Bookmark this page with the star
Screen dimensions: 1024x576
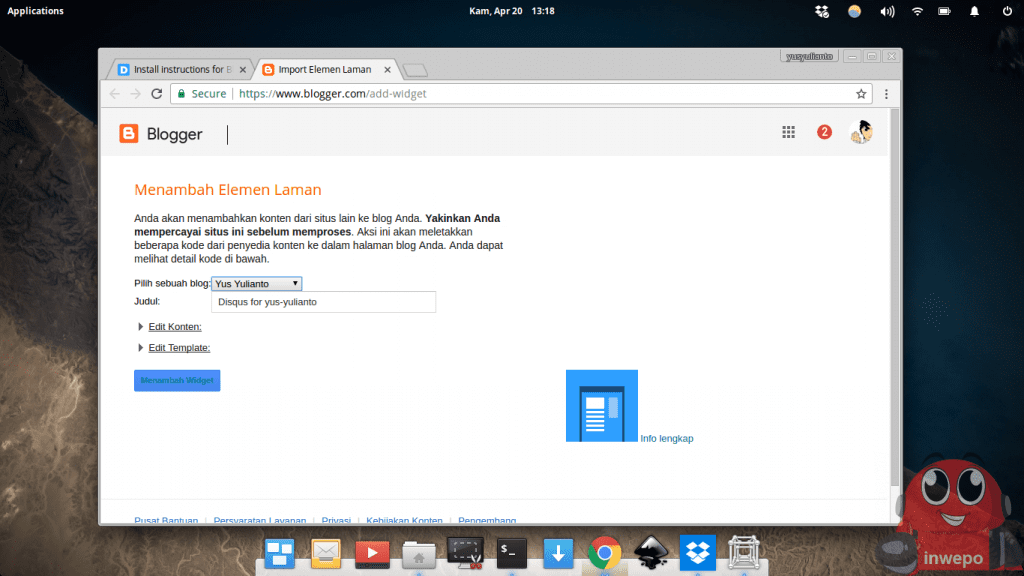861,94
